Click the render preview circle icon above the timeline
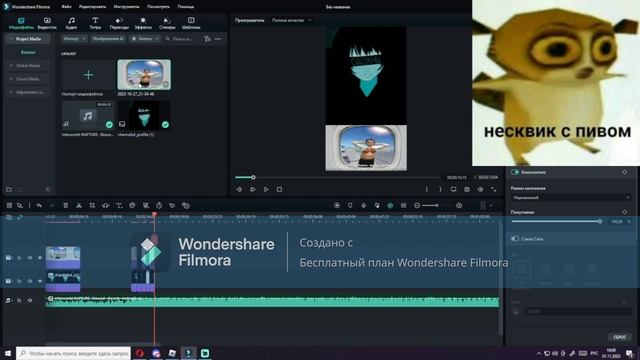The height and width of the screenshot is (360, 640). point(337,205)
